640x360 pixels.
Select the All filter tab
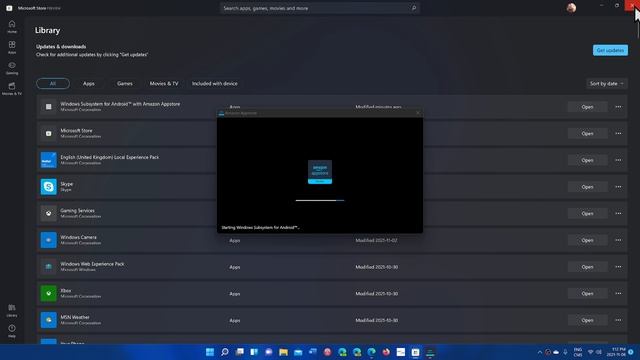(53, 83)
